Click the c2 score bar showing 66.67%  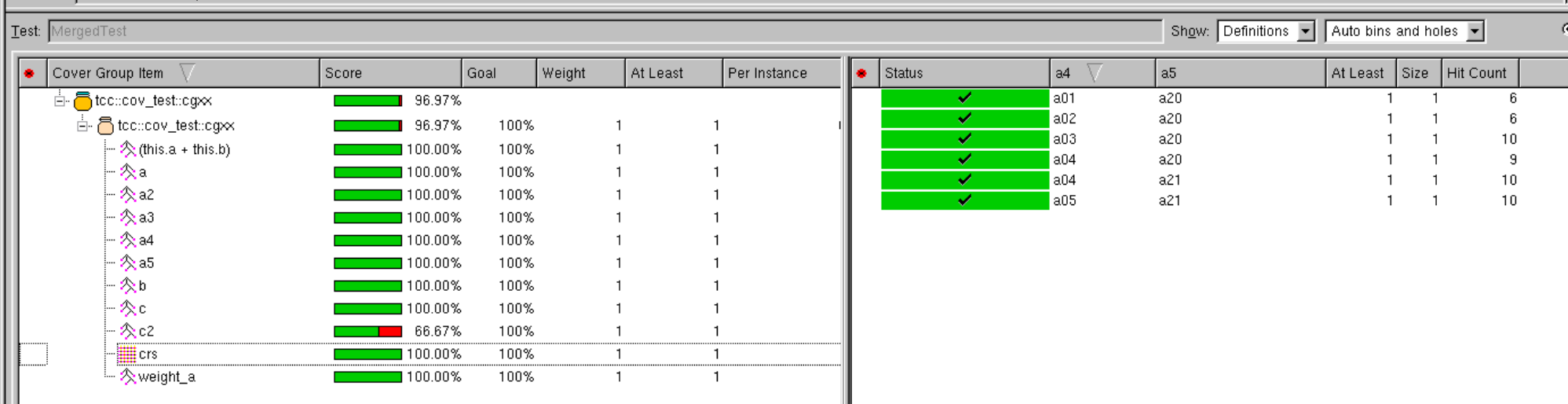367,332
